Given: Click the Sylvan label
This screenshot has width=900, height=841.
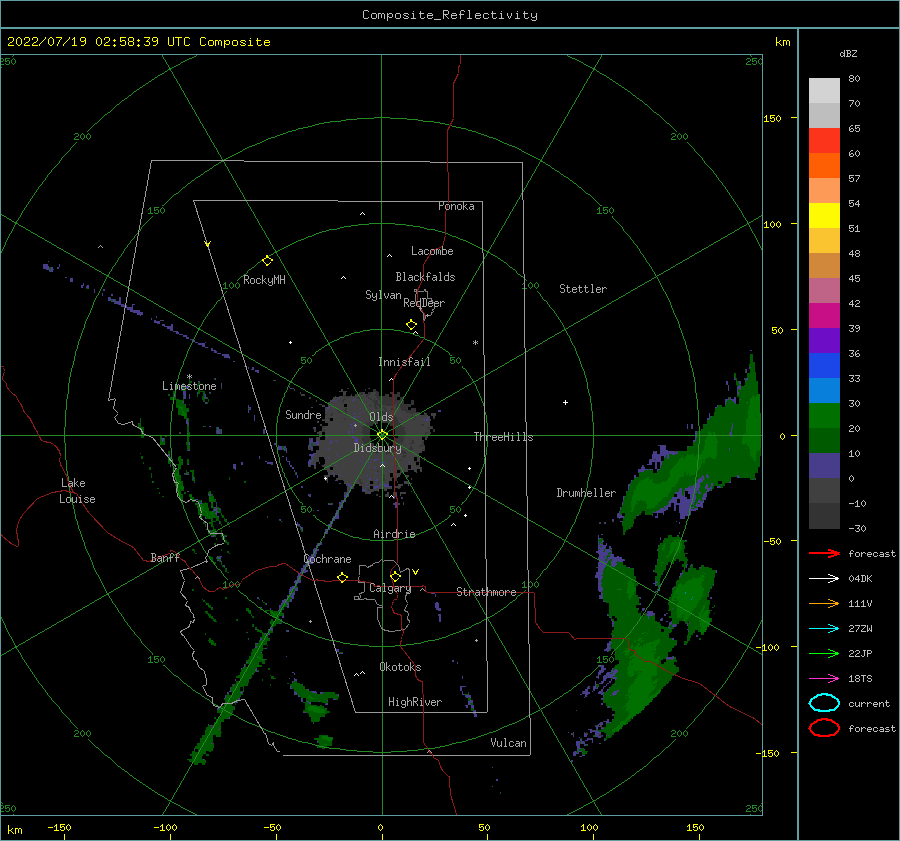Looking at the screenshot, I should (x=383, y=295).
